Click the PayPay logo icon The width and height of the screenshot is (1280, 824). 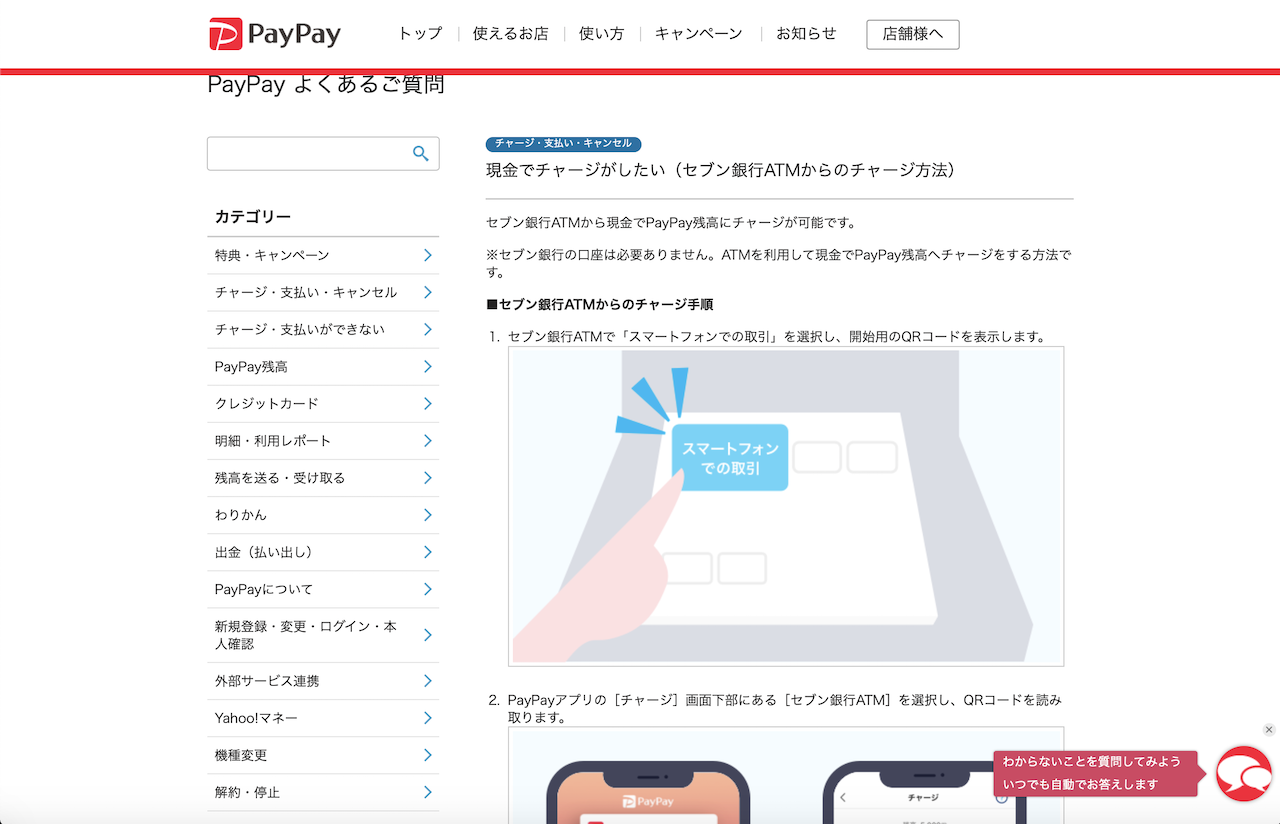click(x=225, y=34)
